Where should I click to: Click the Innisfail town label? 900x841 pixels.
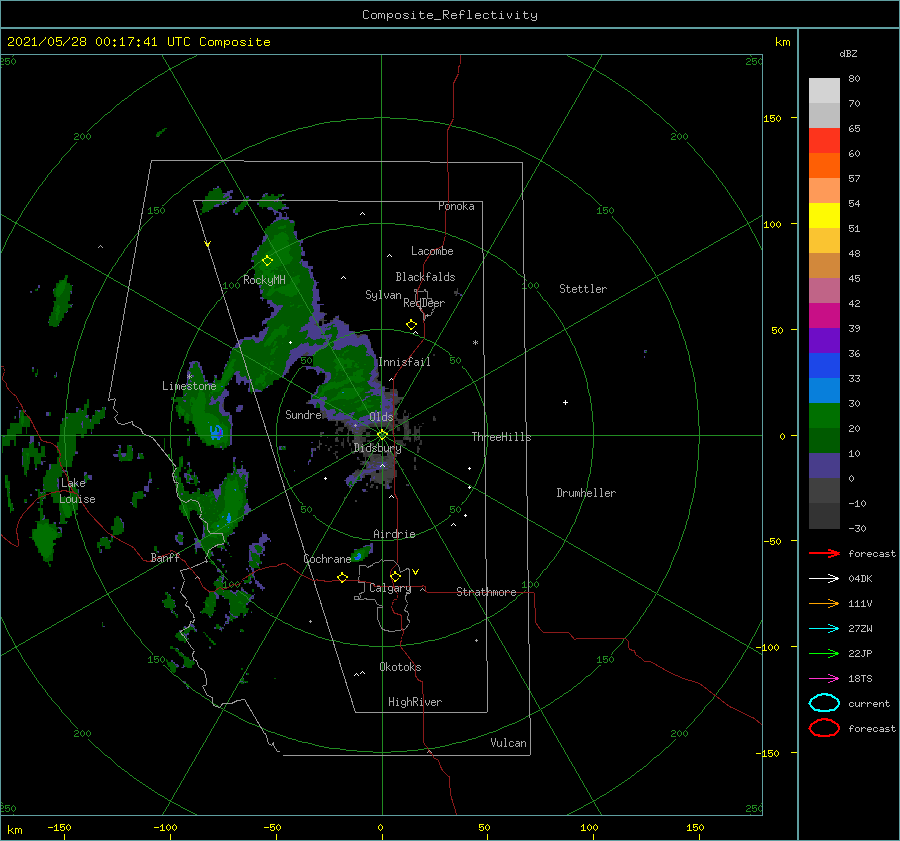pos(404,362)
